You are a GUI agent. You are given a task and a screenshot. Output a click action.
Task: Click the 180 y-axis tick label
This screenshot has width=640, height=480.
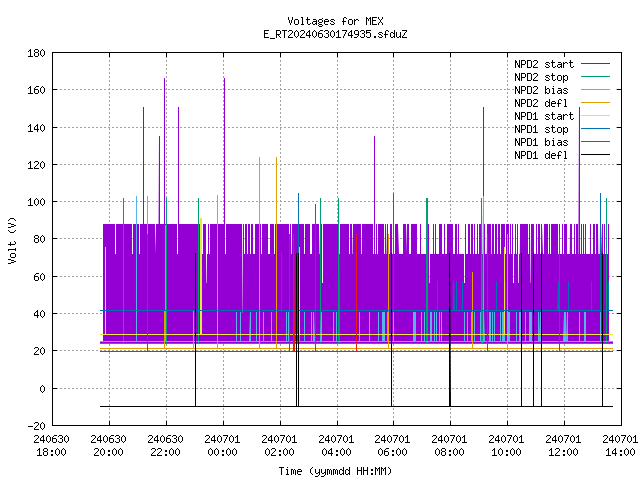[36, 53]
